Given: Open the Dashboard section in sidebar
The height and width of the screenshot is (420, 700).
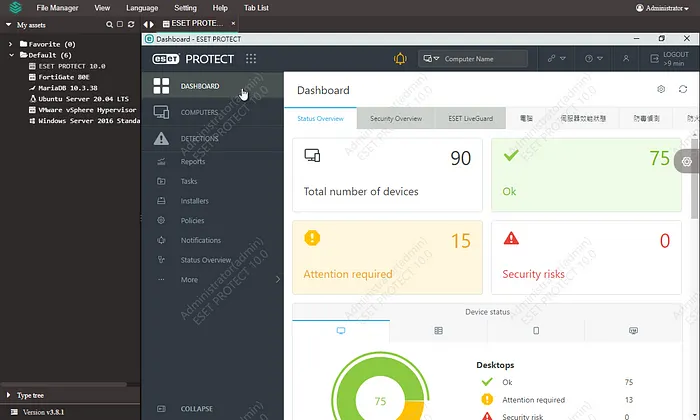Looking at the screenshot, I should click(212, 86).
